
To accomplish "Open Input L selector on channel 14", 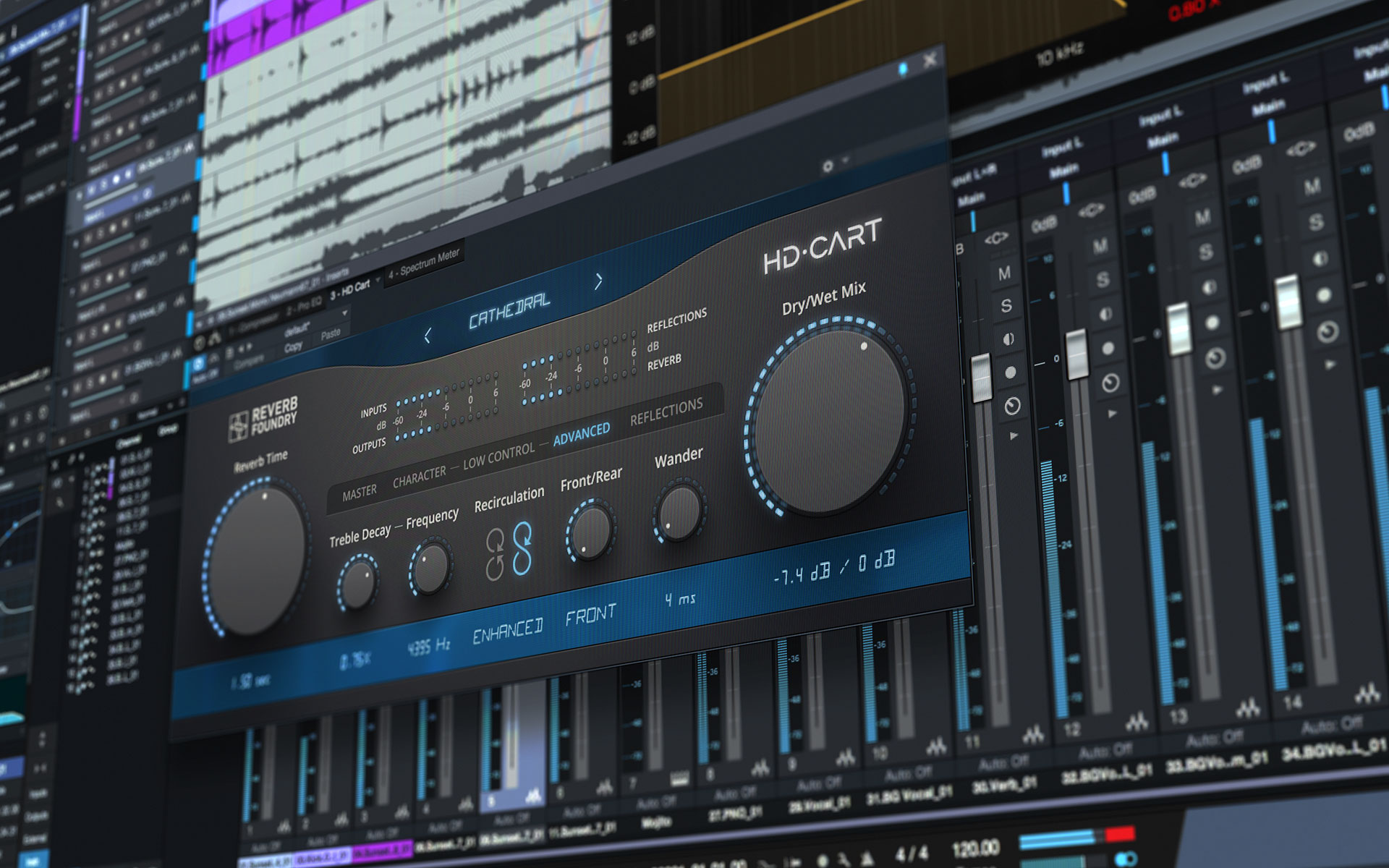I will click(1265, 83).
